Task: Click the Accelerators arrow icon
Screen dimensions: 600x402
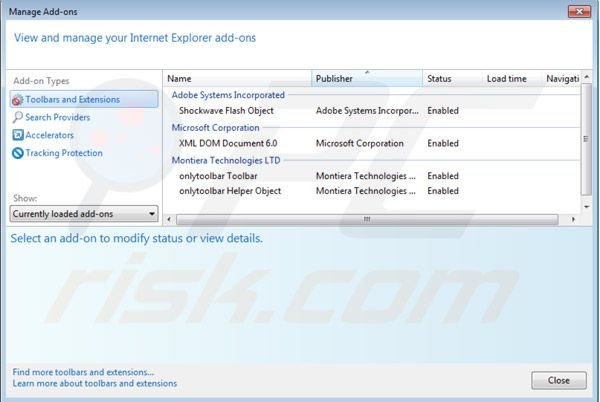Action: click(x=18, y=135)
